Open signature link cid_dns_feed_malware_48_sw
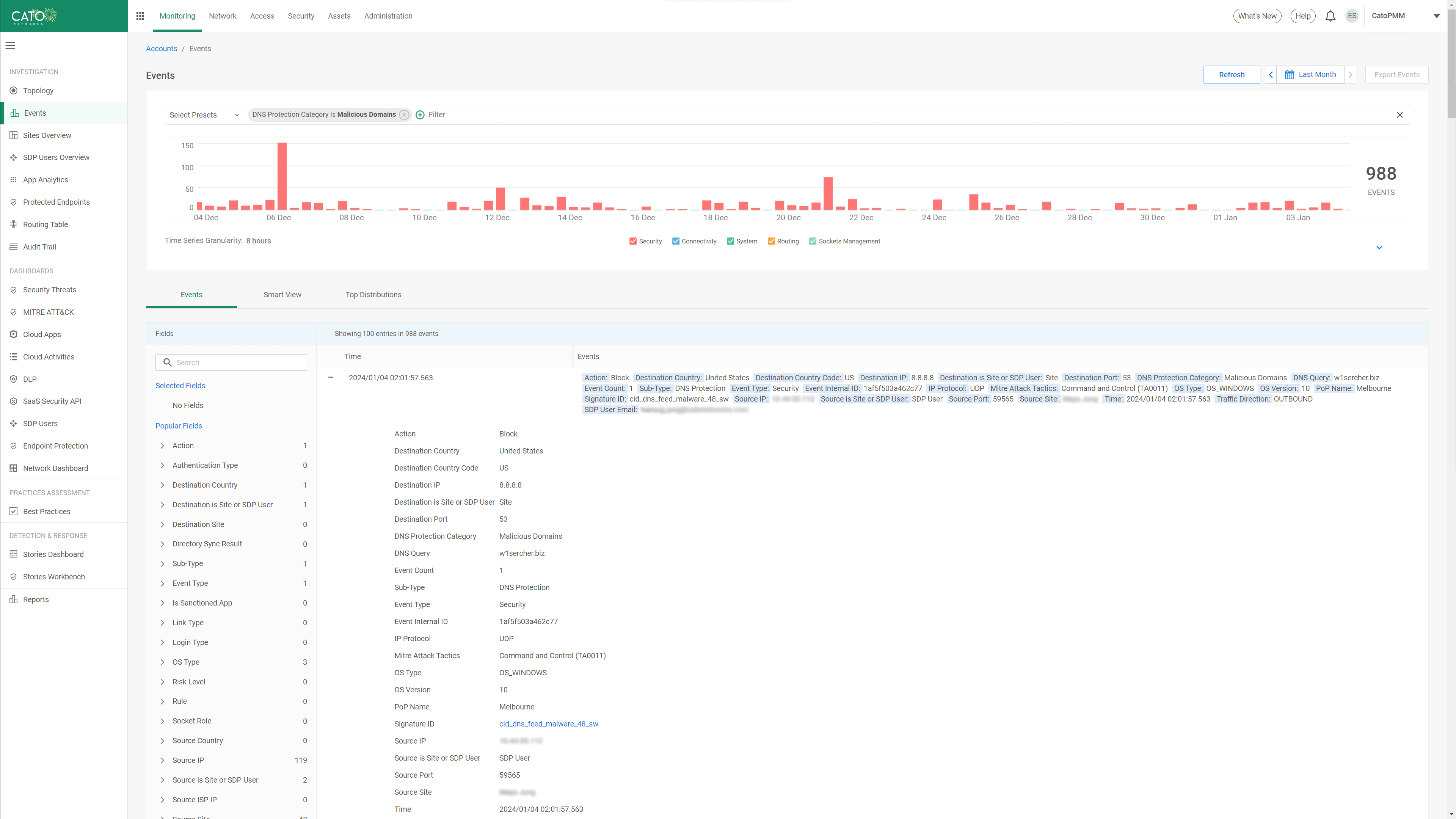Screen dimensions: 1456x819 pyautogui.click(x=548, y=723)
